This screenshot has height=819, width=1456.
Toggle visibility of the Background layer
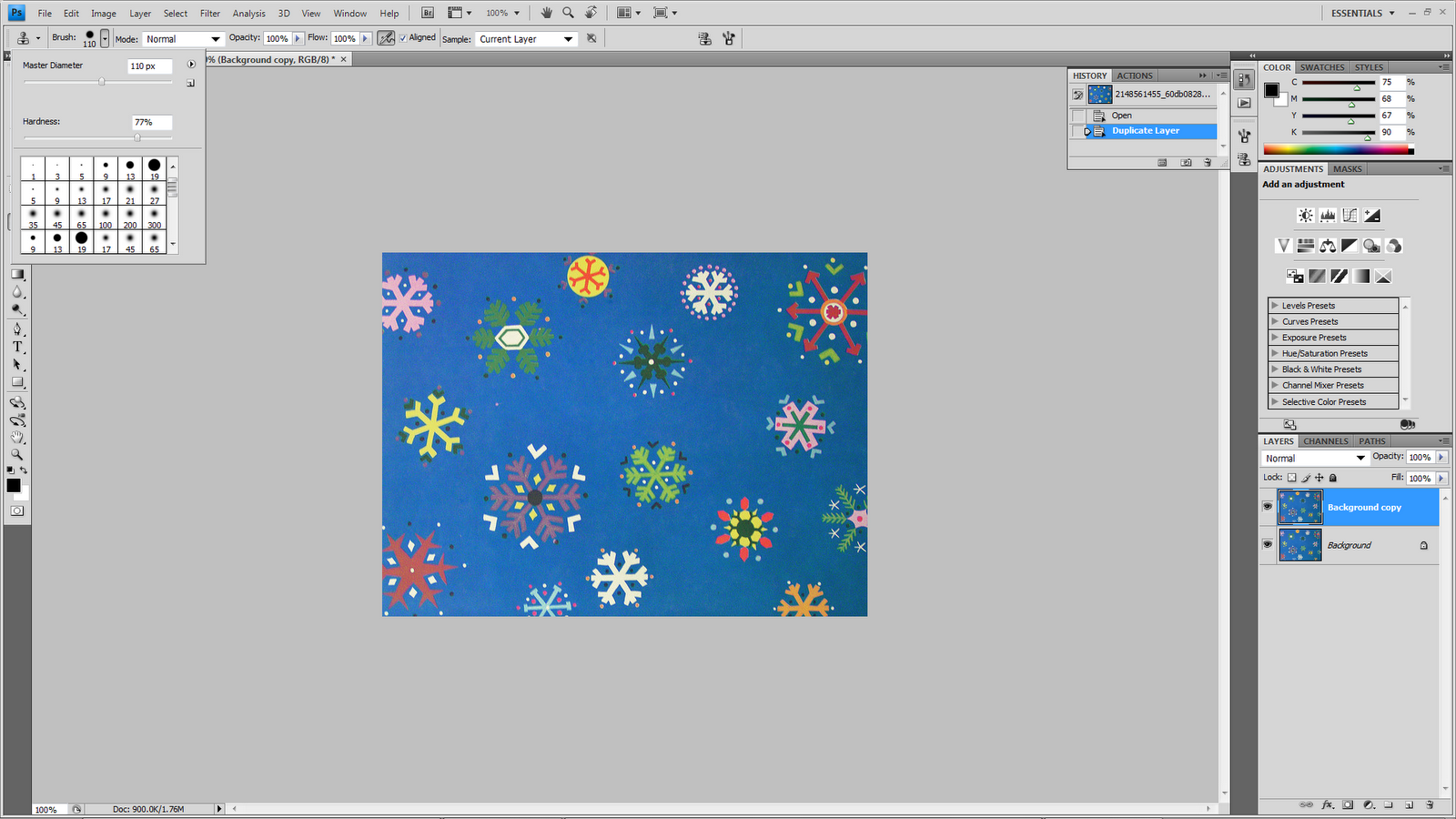(1268, 544)
